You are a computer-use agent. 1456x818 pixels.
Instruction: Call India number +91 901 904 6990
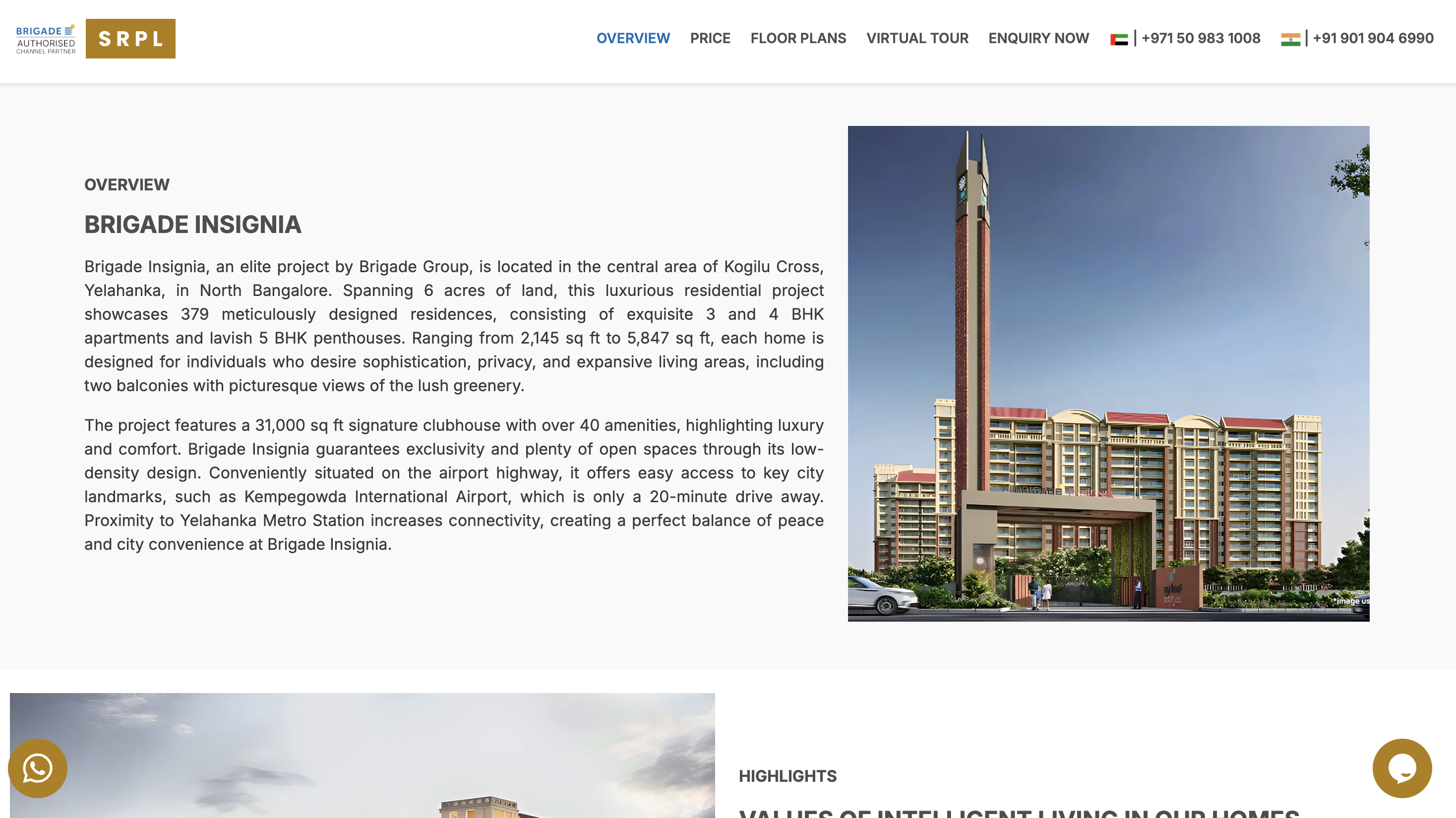click(1373, 38)
